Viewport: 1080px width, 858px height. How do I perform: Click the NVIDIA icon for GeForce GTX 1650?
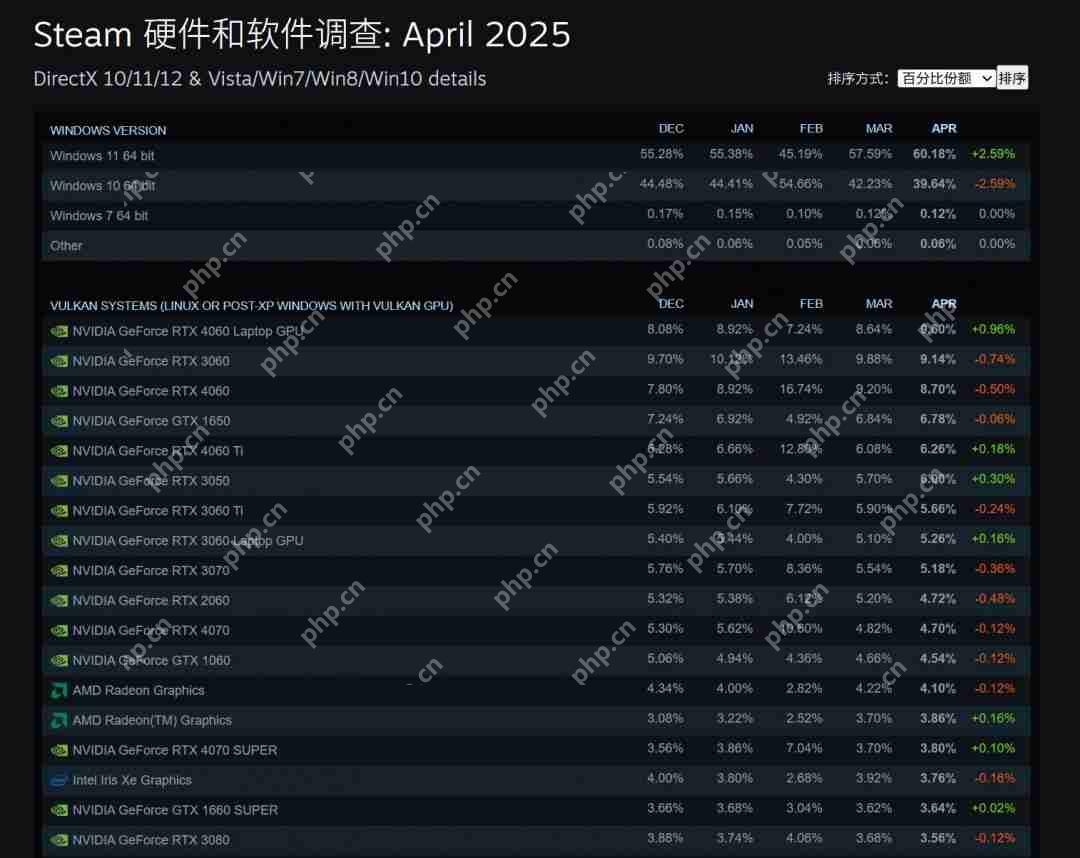point(59,420)
